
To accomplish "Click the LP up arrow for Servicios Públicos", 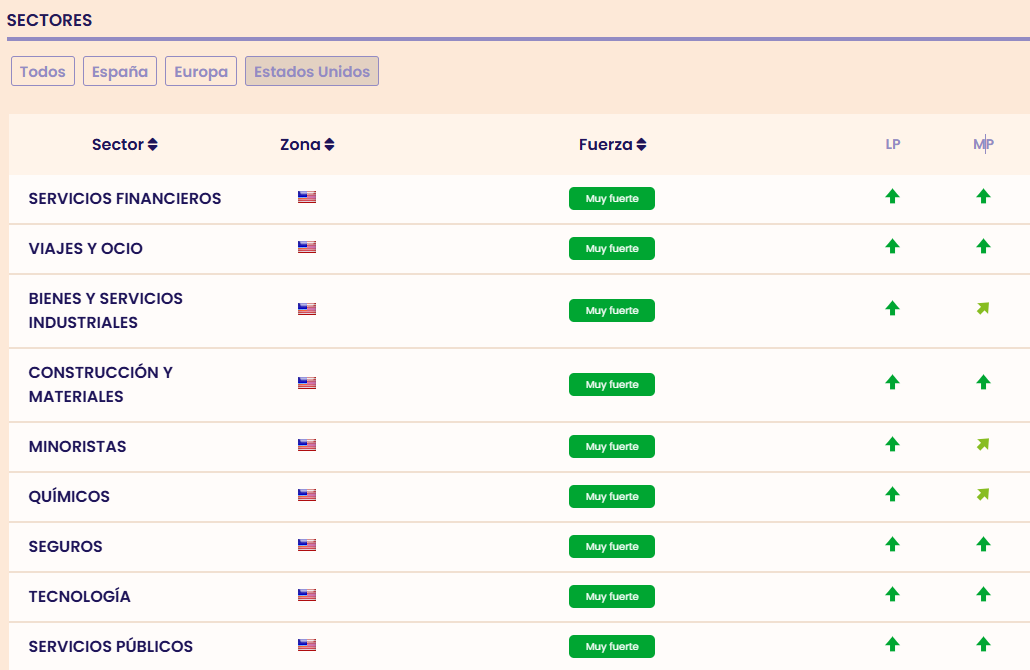I will [892, 644].
